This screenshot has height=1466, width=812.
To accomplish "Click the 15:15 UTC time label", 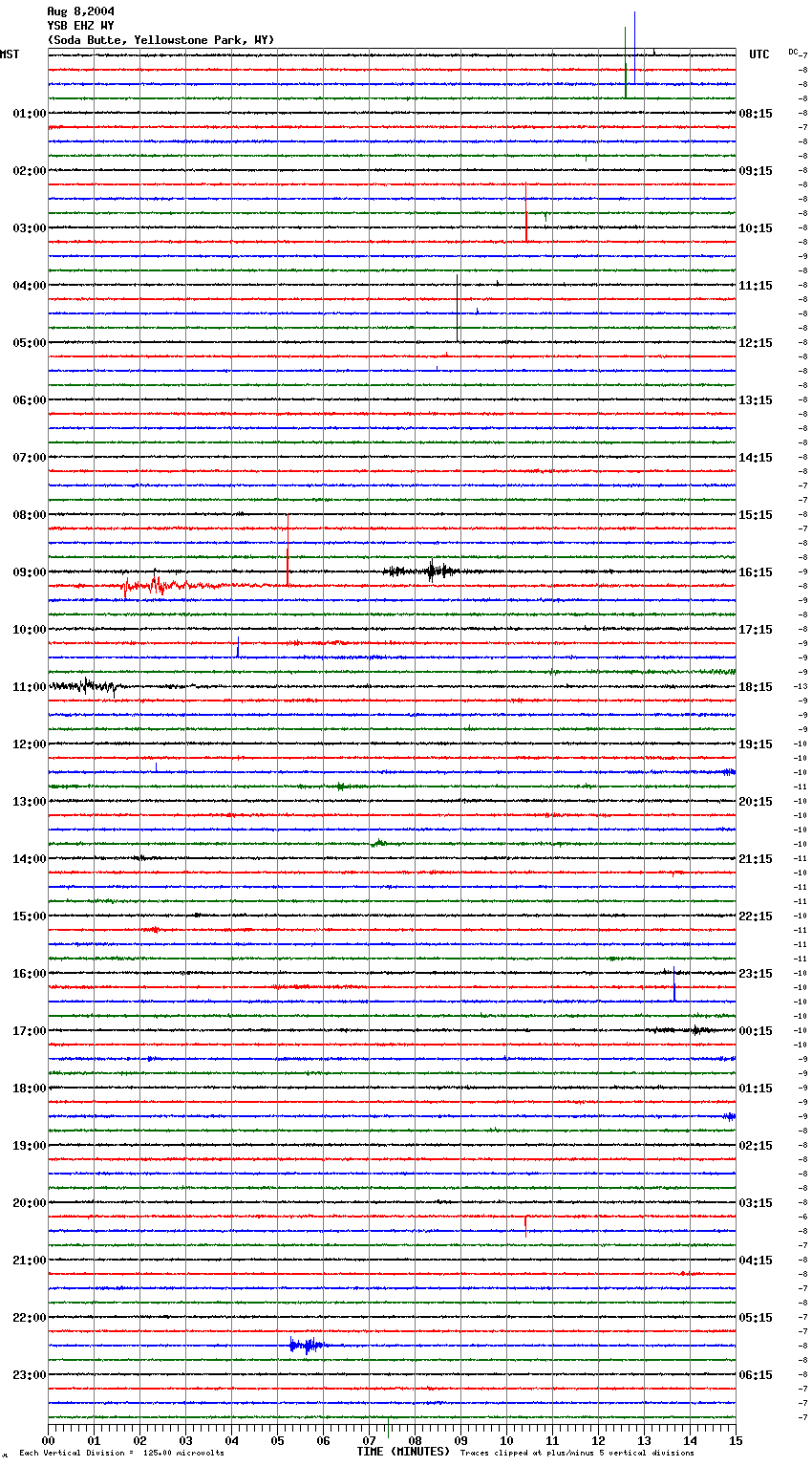I will tap(756, 515).
